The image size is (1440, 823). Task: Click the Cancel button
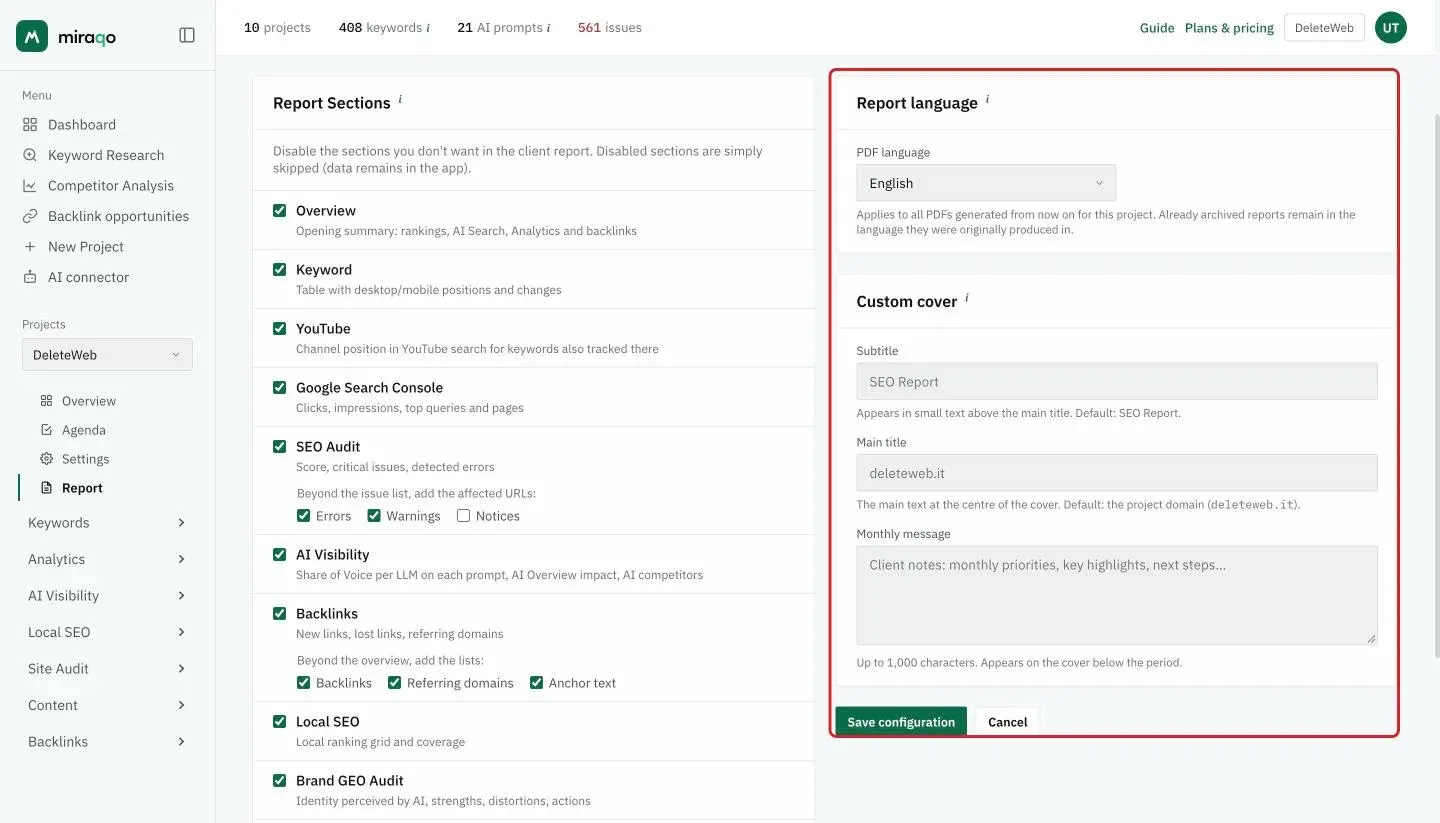(1008, 722)
